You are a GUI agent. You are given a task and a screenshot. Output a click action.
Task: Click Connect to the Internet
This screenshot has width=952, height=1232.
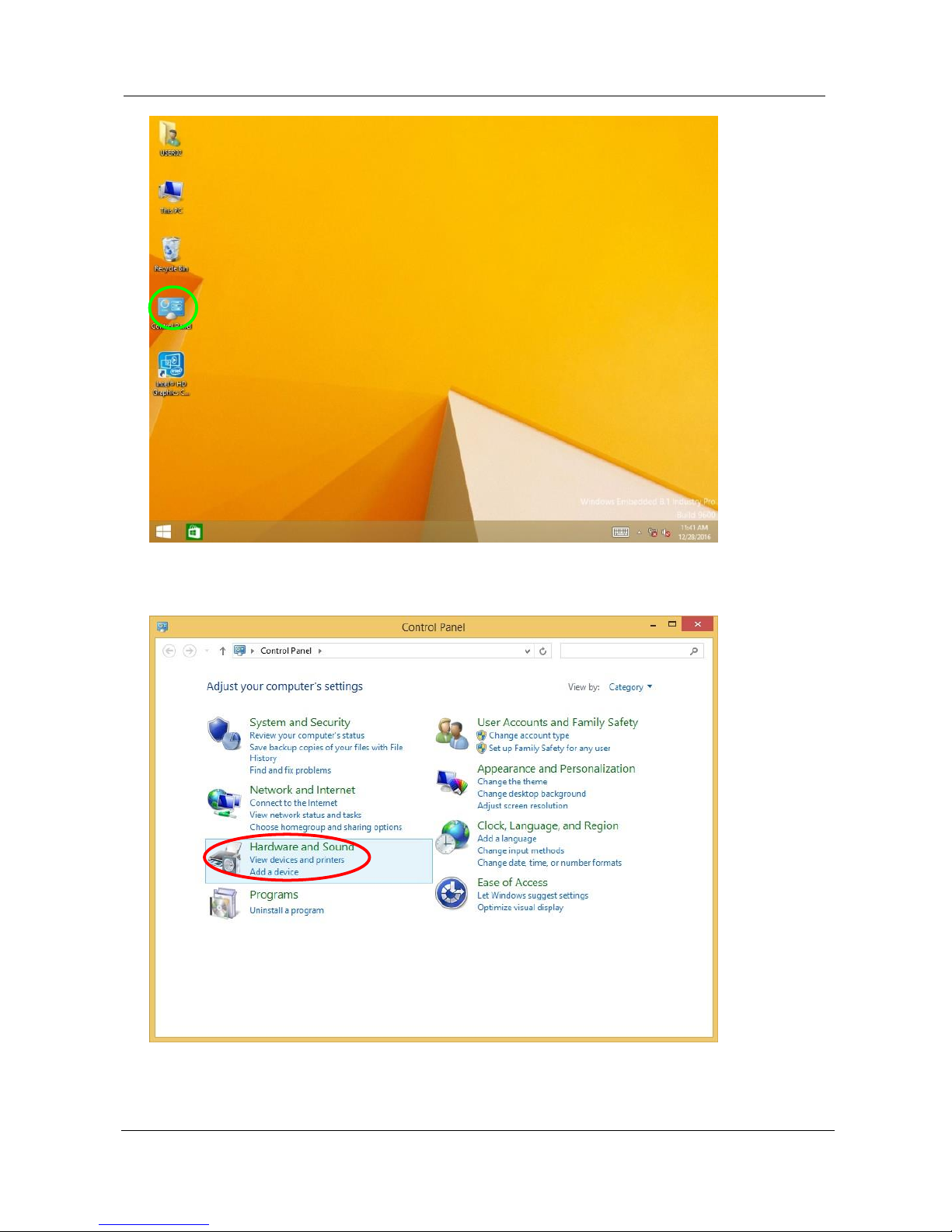294,803
